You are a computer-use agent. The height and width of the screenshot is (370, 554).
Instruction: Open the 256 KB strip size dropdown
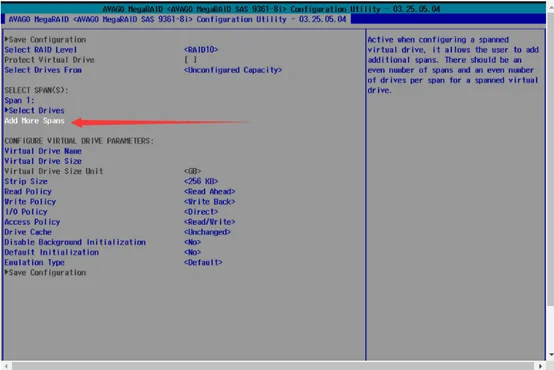pyautogui.click(x=201, y=181)
